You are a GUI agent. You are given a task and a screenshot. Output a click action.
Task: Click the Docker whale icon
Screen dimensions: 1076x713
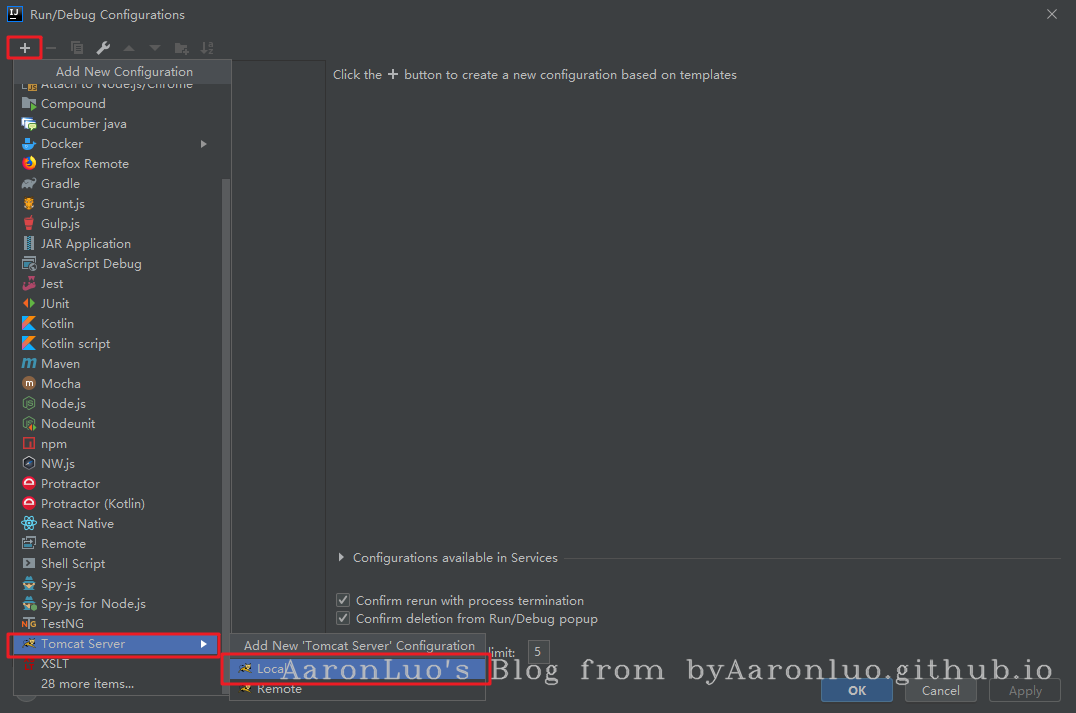click(29, 144)
